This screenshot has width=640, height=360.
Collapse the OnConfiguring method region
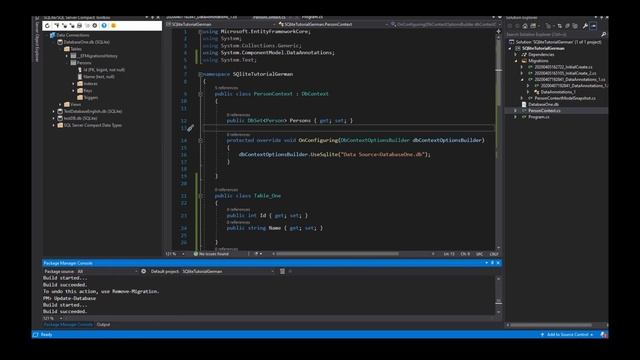tap(200, 140)
